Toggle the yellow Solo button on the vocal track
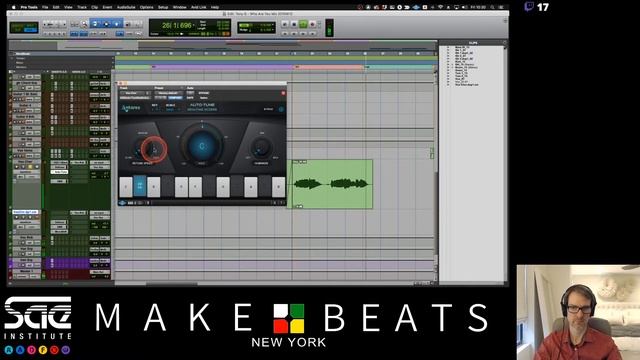640x360 pixels. tap(30, 167)
